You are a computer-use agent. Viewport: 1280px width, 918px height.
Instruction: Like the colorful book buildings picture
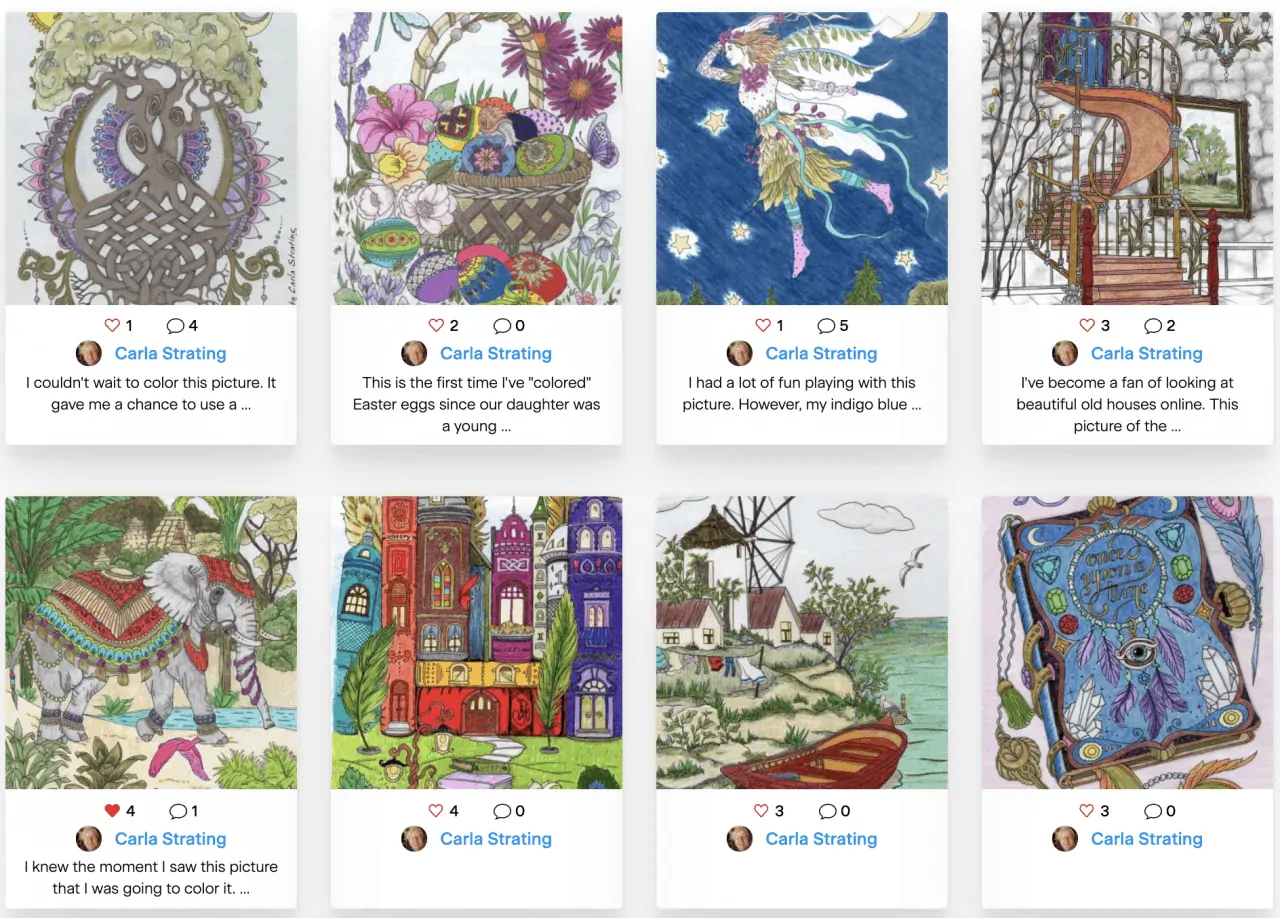tap(437, 811)
